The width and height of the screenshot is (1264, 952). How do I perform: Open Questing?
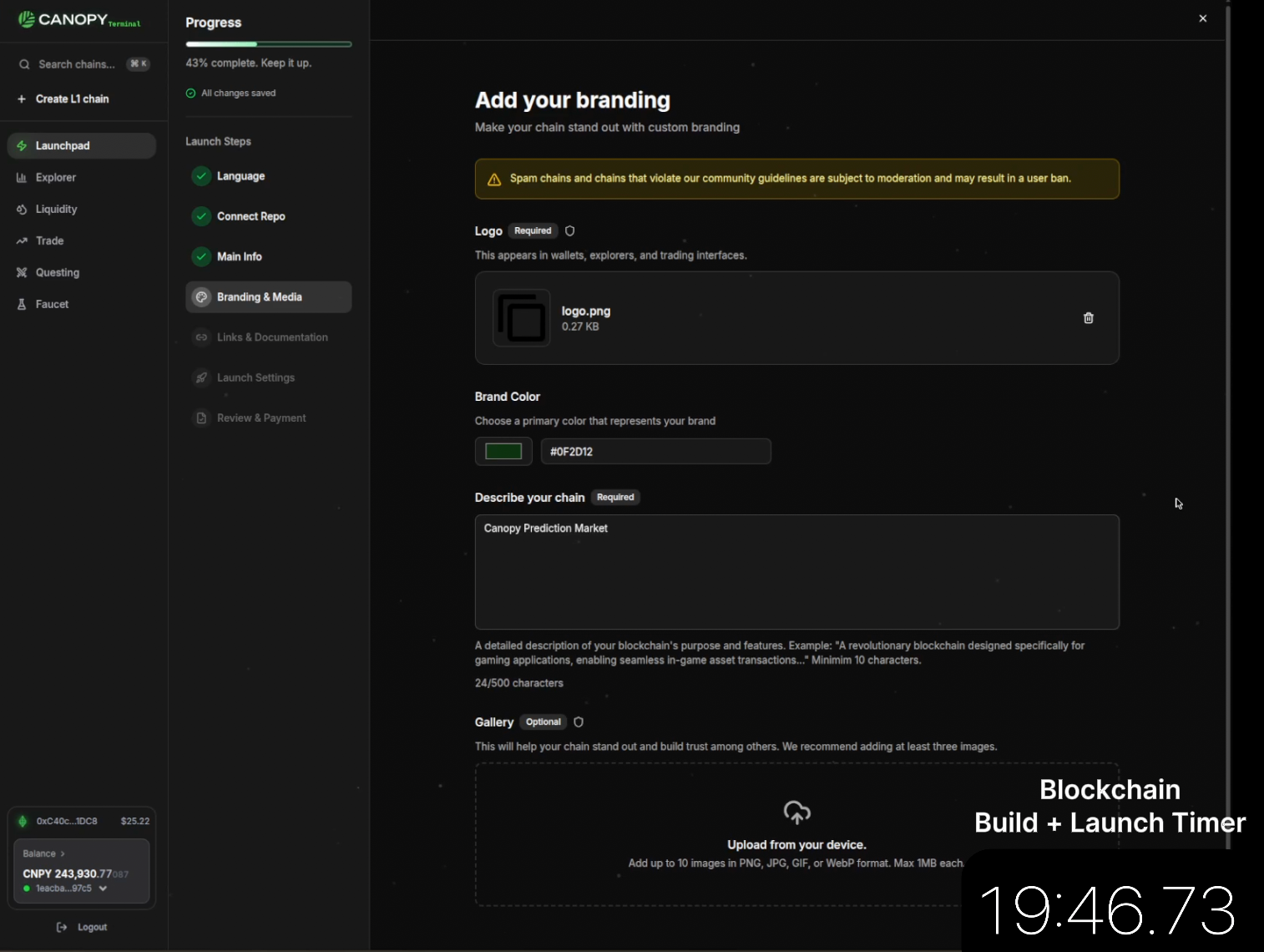(x=58, y=272)
